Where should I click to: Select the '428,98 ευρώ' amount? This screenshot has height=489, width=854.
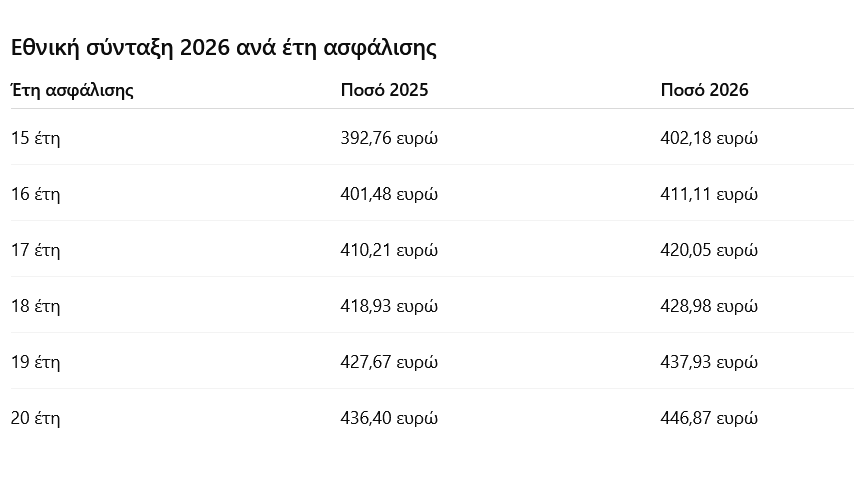[709, 306]
